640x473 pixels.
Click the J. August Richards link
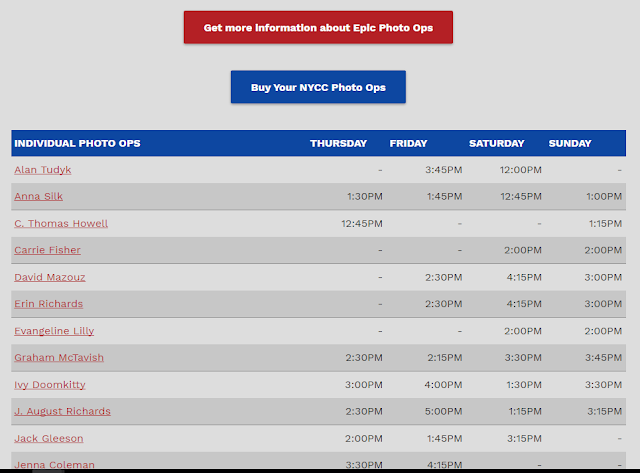pos(62,411)
